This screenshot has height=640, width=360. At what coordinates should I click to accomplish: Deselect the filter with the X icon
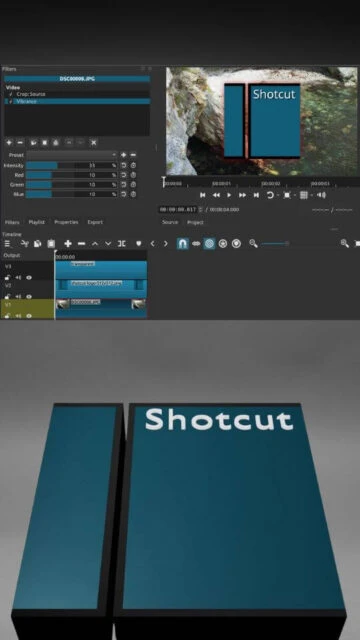tap(93, 142)
